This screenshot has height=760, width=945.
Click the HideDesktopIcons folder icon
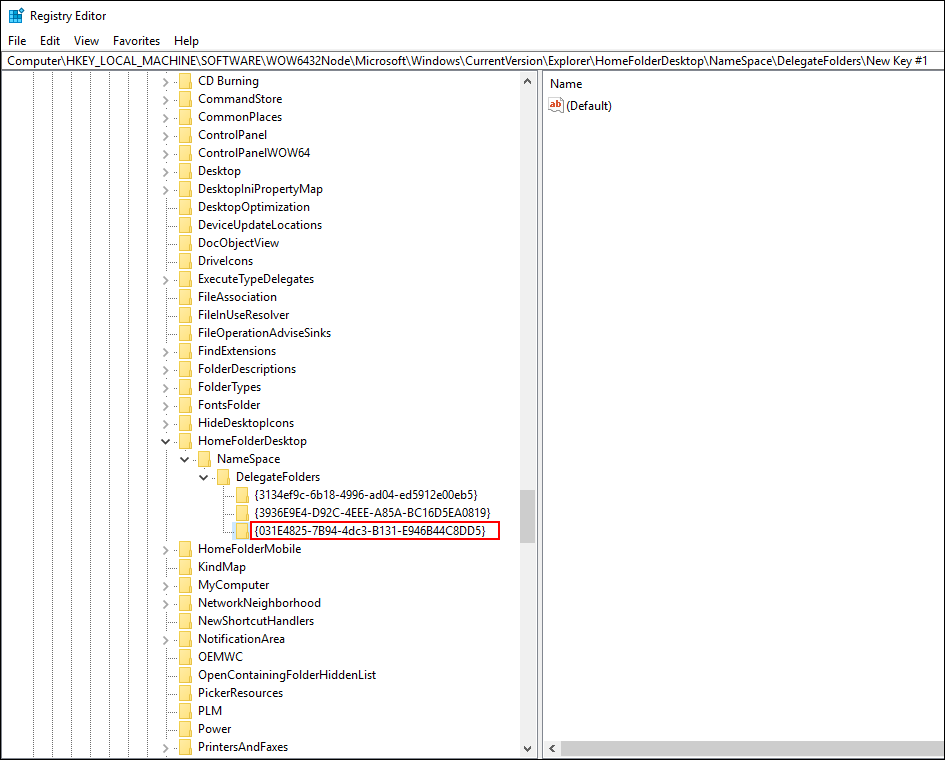tap(186, 423)
